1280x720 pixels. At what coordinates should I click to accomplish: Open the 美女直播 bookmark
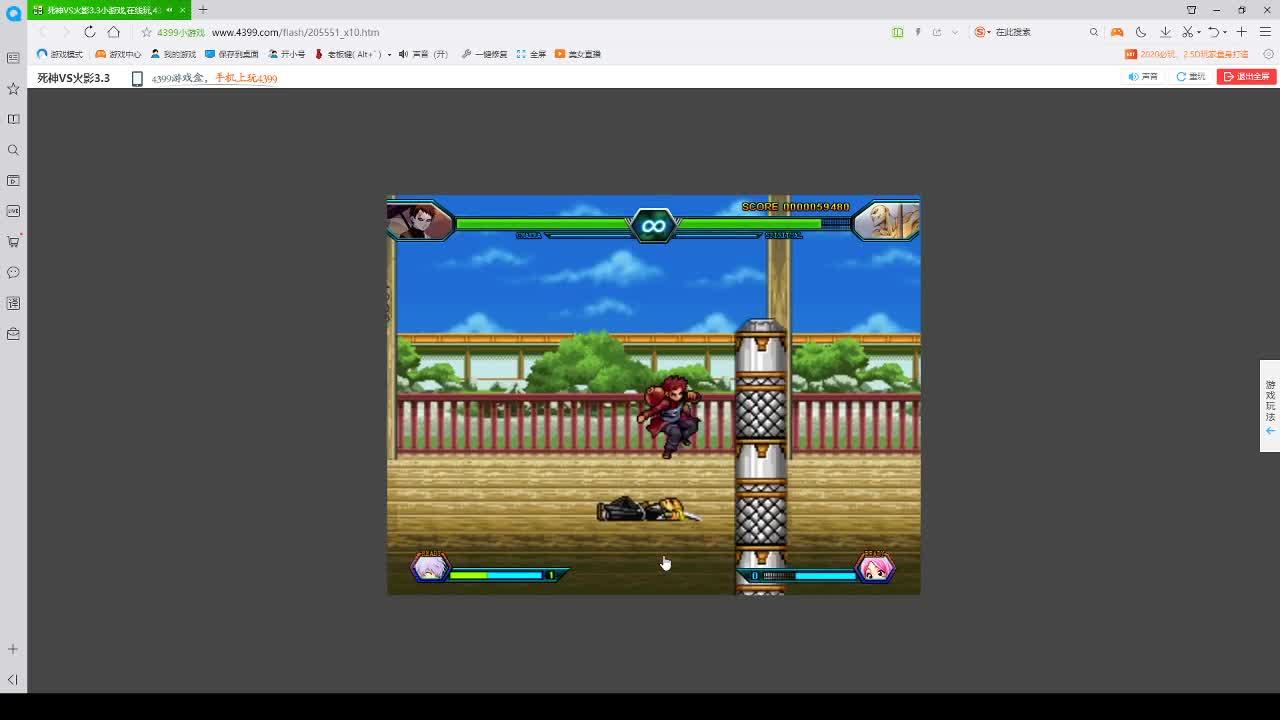pos(577,54)
